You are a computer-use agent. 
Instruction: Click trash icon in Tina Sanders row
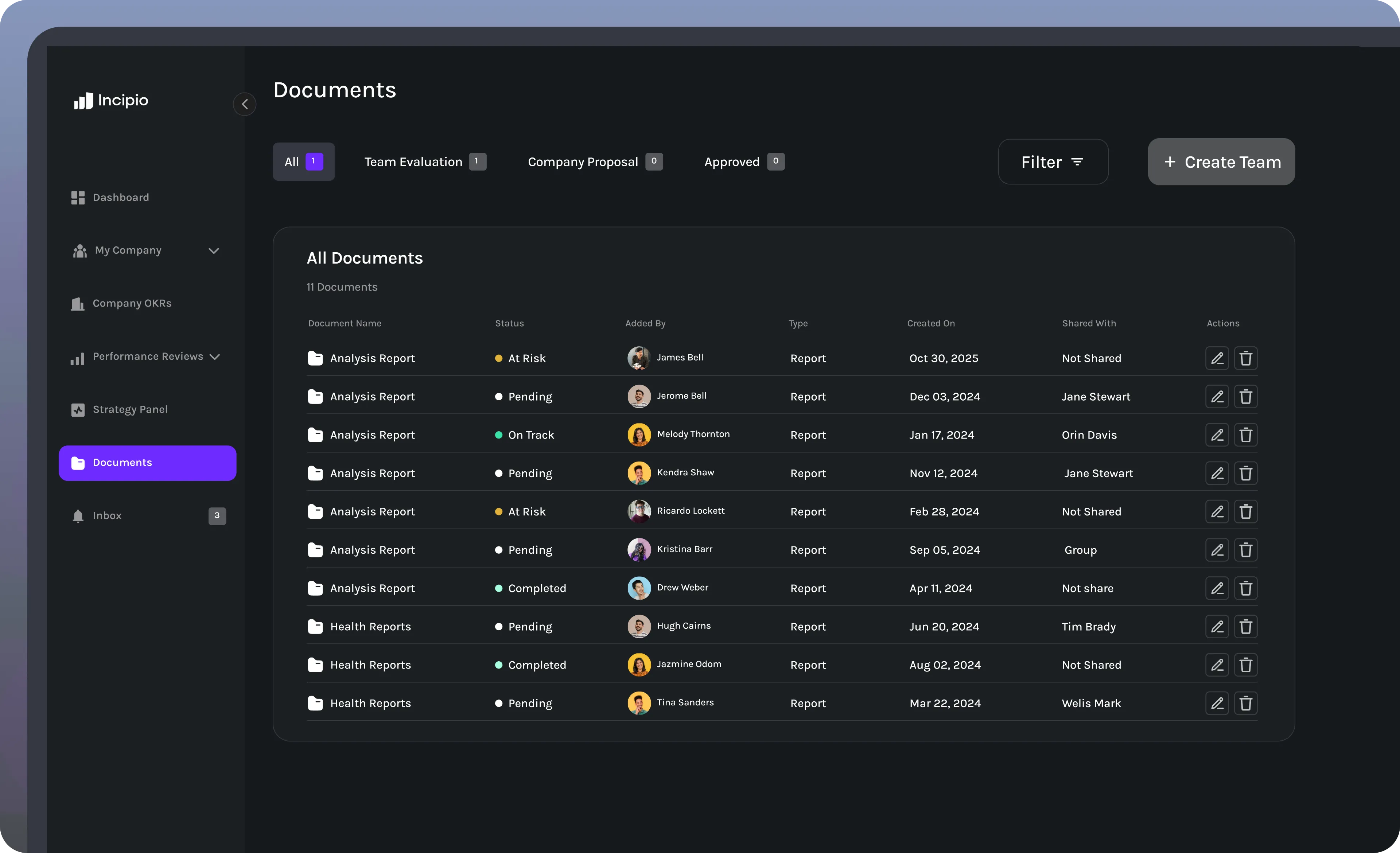click(x=1245, y=703)
